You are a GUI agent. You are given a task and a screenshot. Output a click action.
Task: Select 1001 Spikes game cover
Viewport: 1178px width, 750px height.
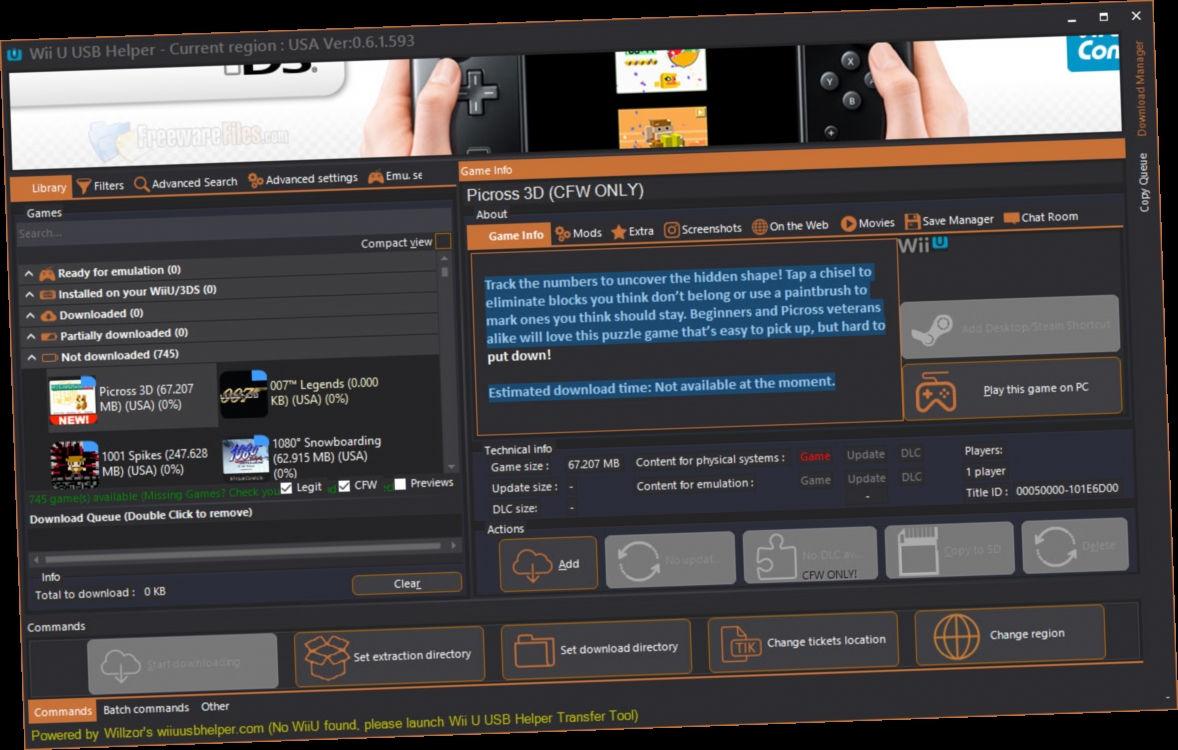coord(74,464)
